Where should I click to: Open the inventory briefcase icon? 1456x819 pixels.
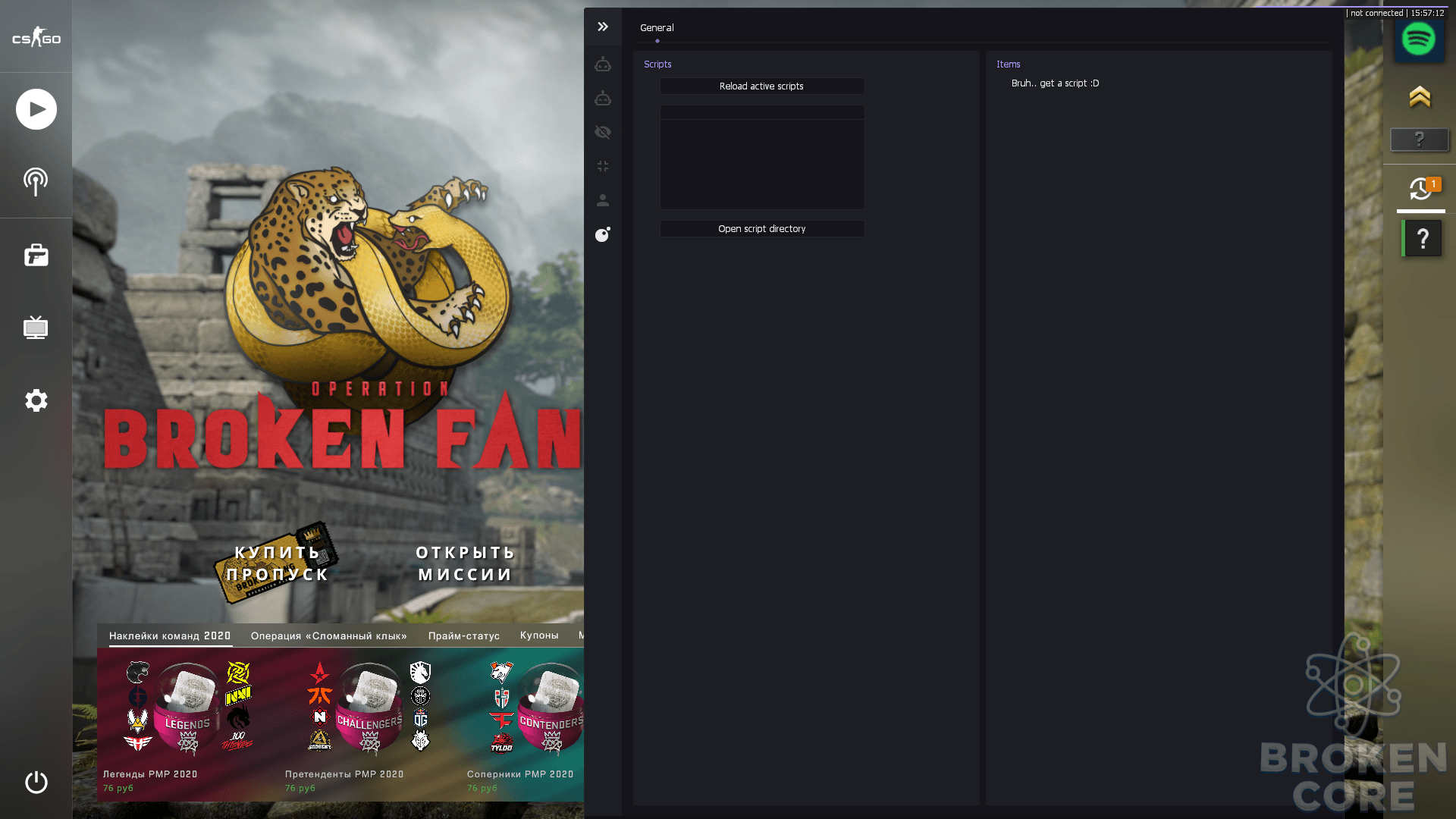pyautogui.click(x=36, y=255)
